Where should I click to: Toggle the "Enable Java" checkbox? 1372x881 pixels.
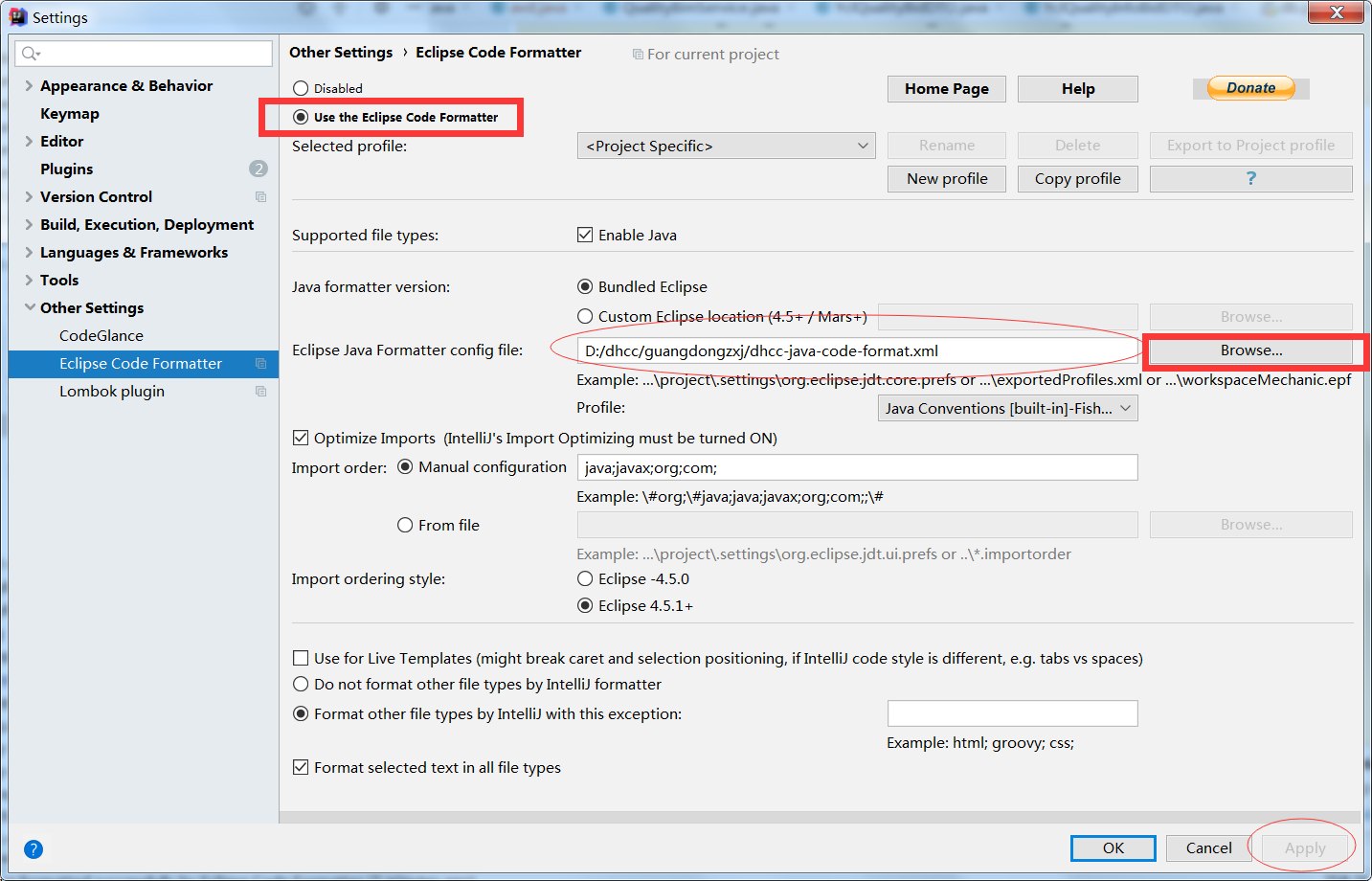[585, 235]
